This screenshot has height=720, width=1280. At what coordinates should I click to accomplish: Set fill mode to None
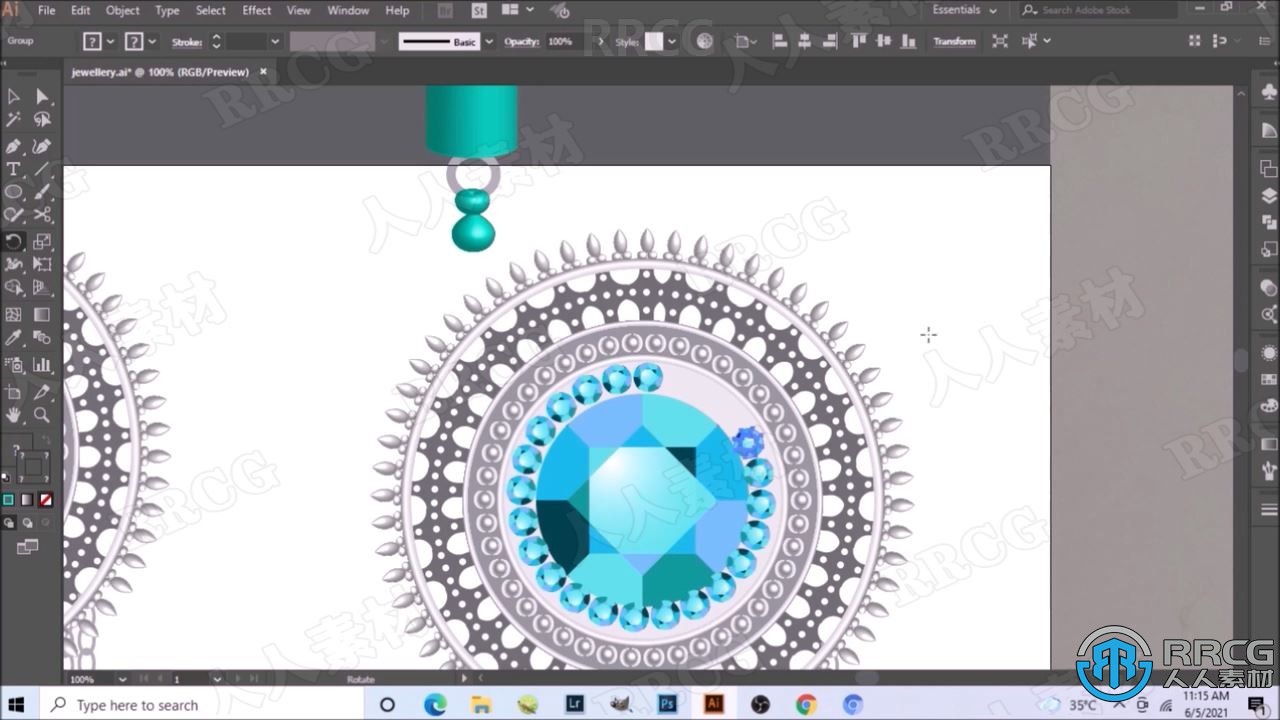tap(45, 500)
